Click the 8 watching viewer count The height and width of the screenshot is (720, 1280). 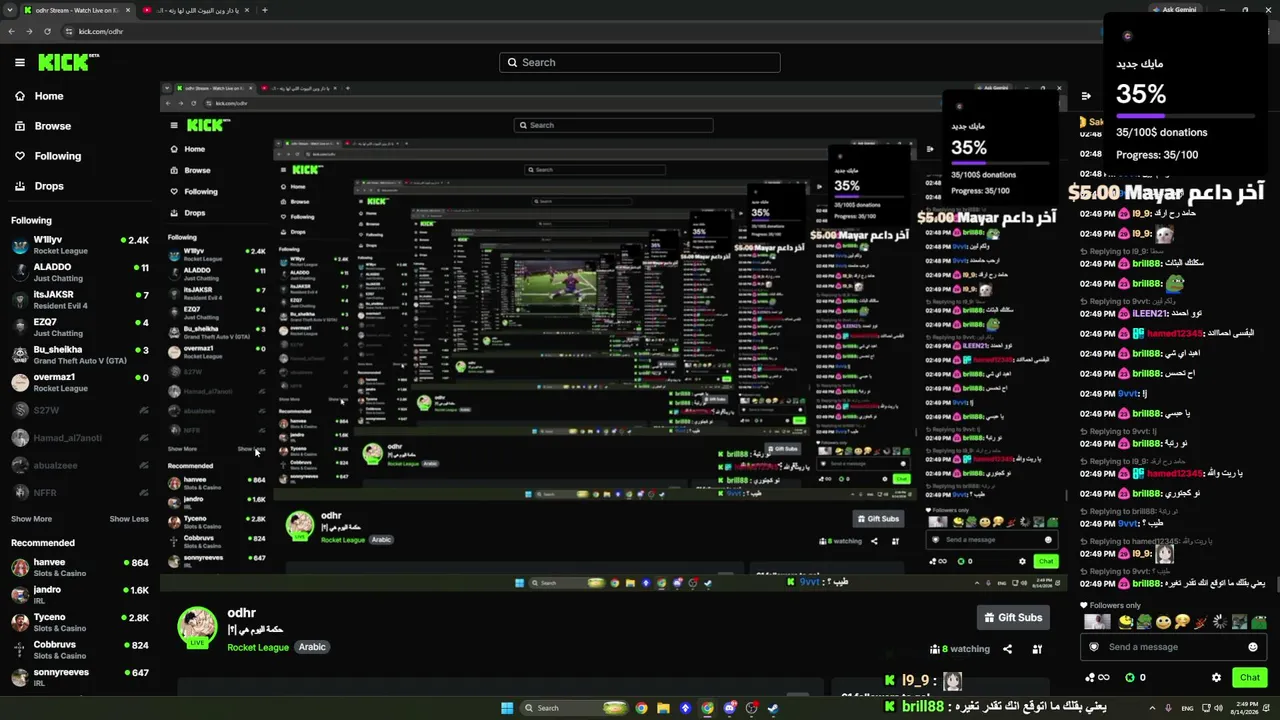tap(959, 649)
